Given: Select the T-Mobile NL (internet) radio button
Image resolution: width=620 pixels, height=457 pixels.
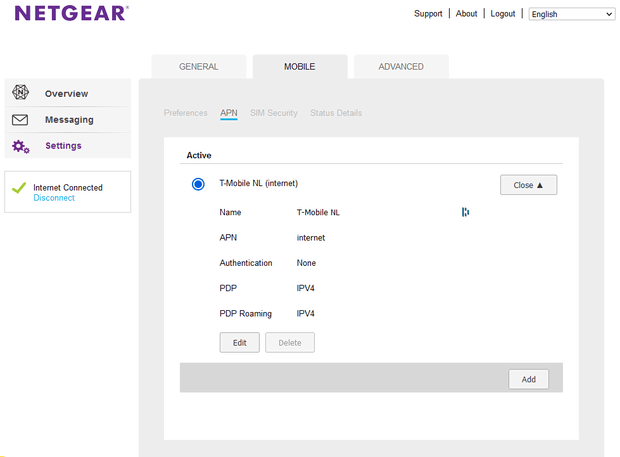Looking at the screenshot, I should pos(198,184).
